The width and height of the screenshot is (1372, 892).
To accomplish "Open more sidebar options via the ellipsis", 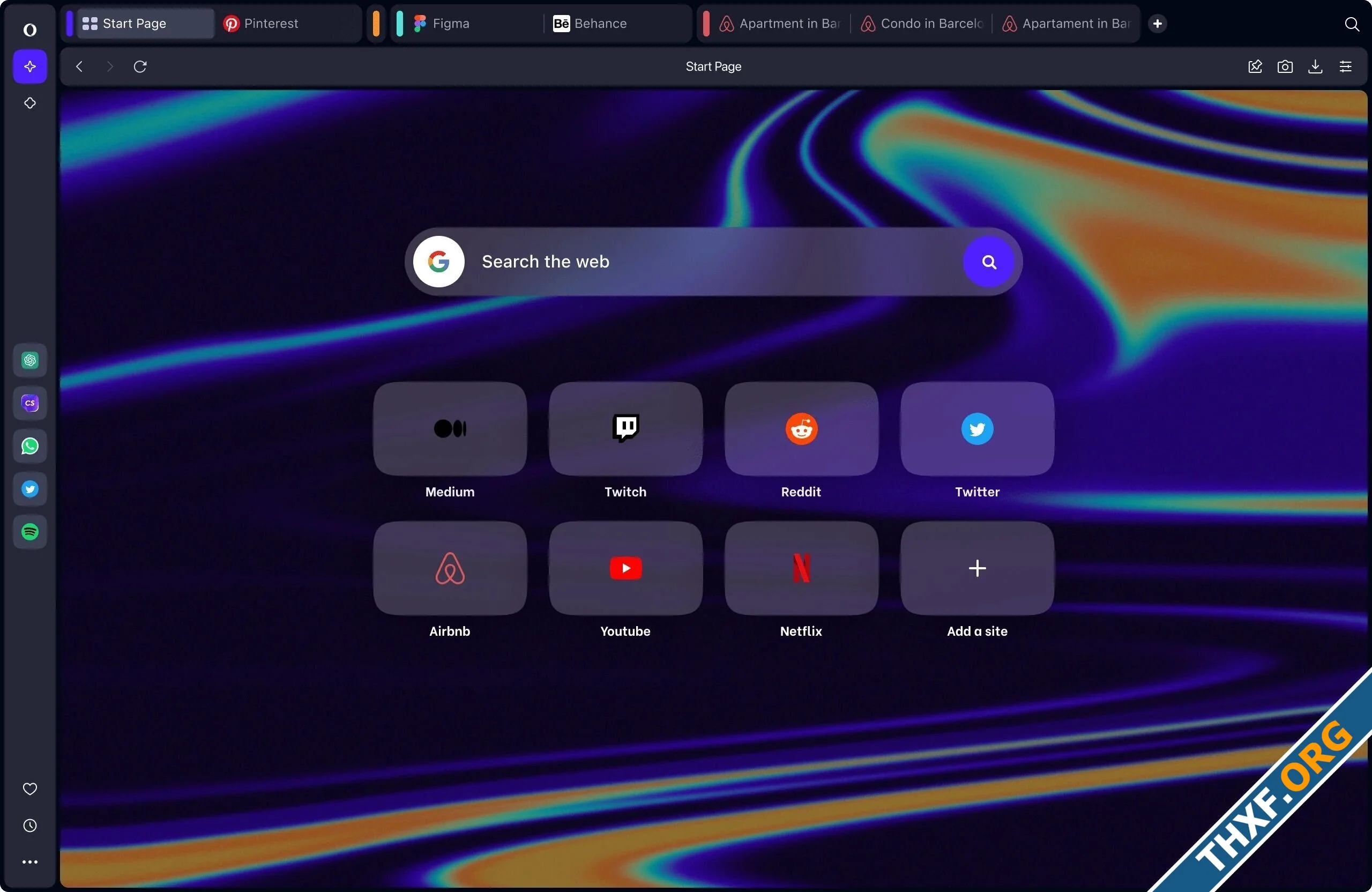I will [x=29, y=861].
